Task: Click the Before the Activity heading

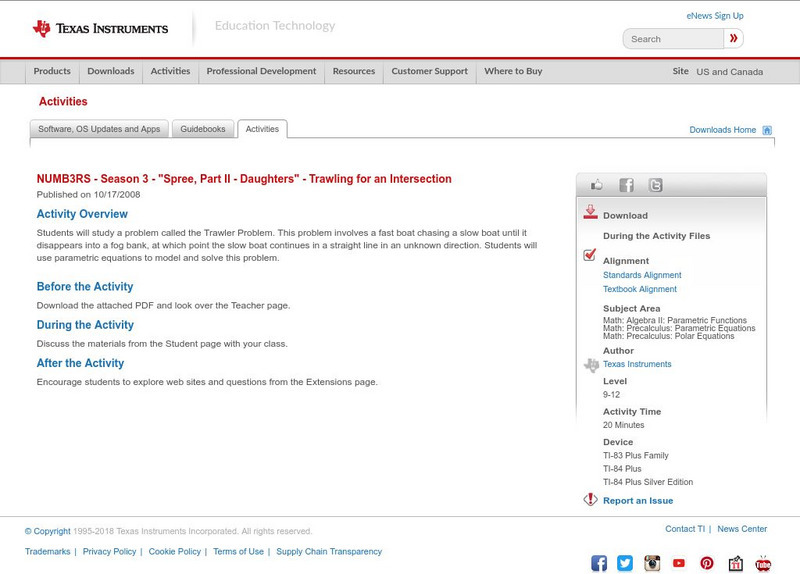Action: click(85, 287)
